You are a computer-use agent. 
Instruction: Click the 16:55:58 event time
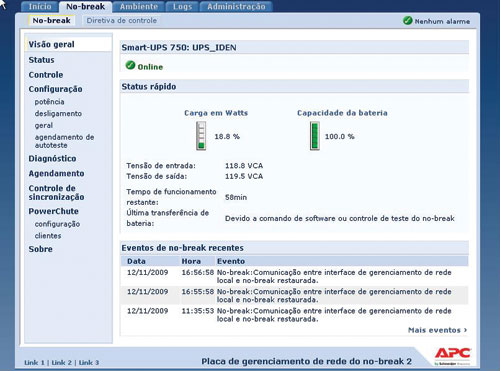pyautogui.click(x=198, y=292)
